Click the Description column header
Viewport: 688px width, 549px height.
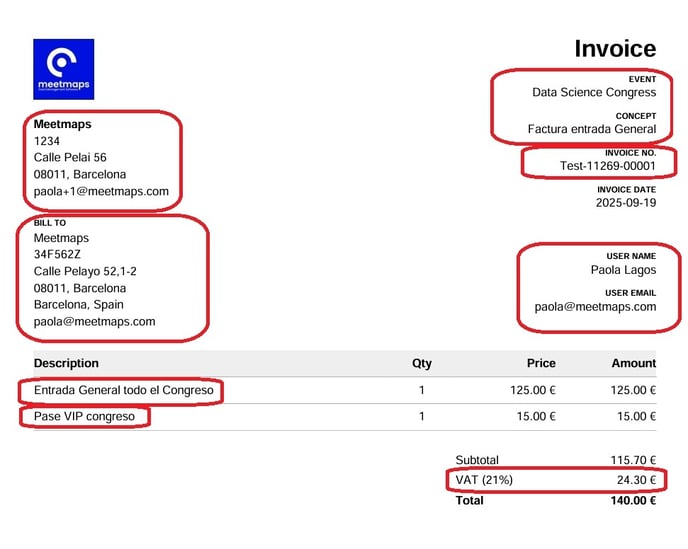point(66,363)
